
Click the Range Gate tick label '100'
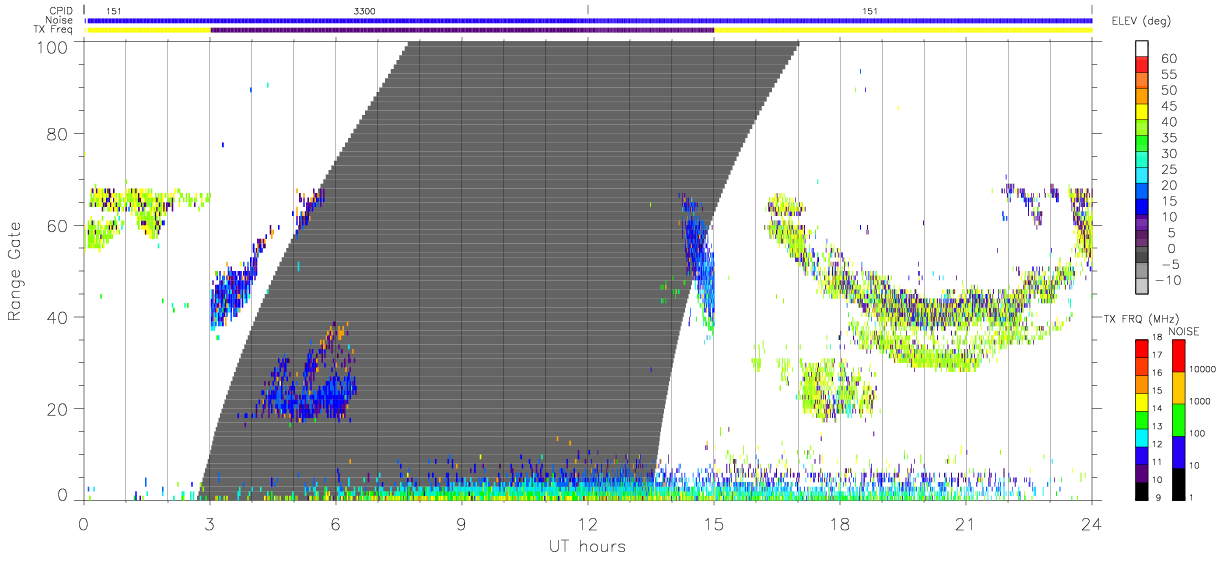pyautogui.click(x=53, y=46)
